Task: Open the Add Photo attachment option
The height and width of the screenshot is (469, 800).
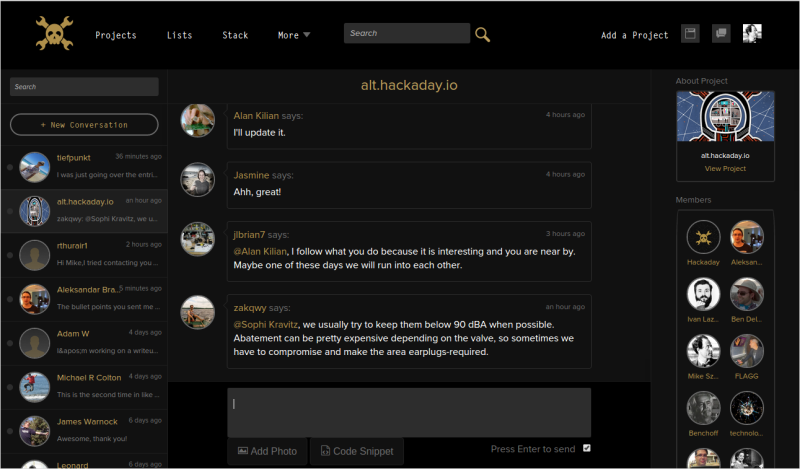Action: pyautogui.click(x=267, y=451)
